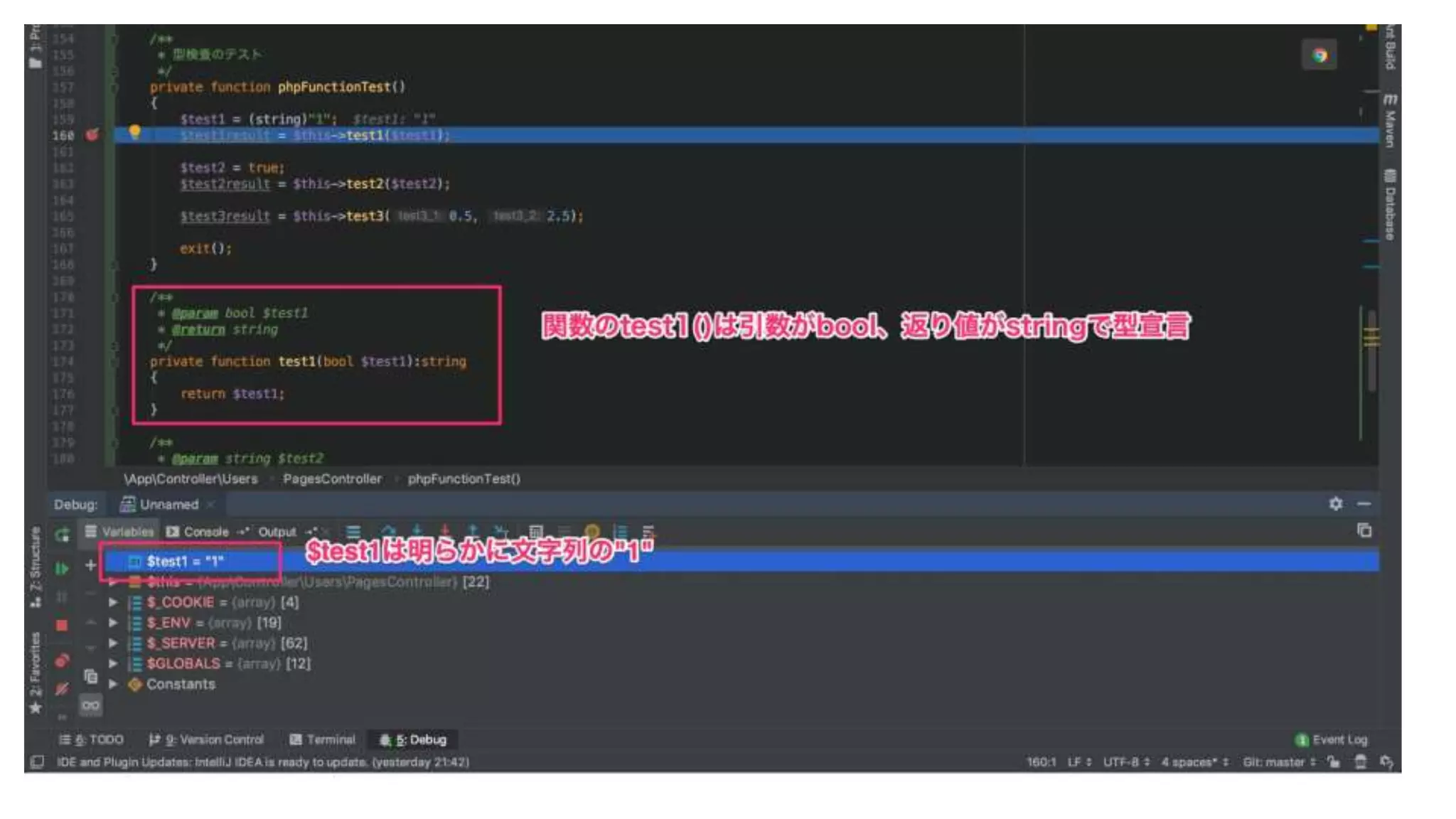This screenshot has height=819, width=1456.
Task: Open the Event Log button
Action: (x=1331, y=739)
